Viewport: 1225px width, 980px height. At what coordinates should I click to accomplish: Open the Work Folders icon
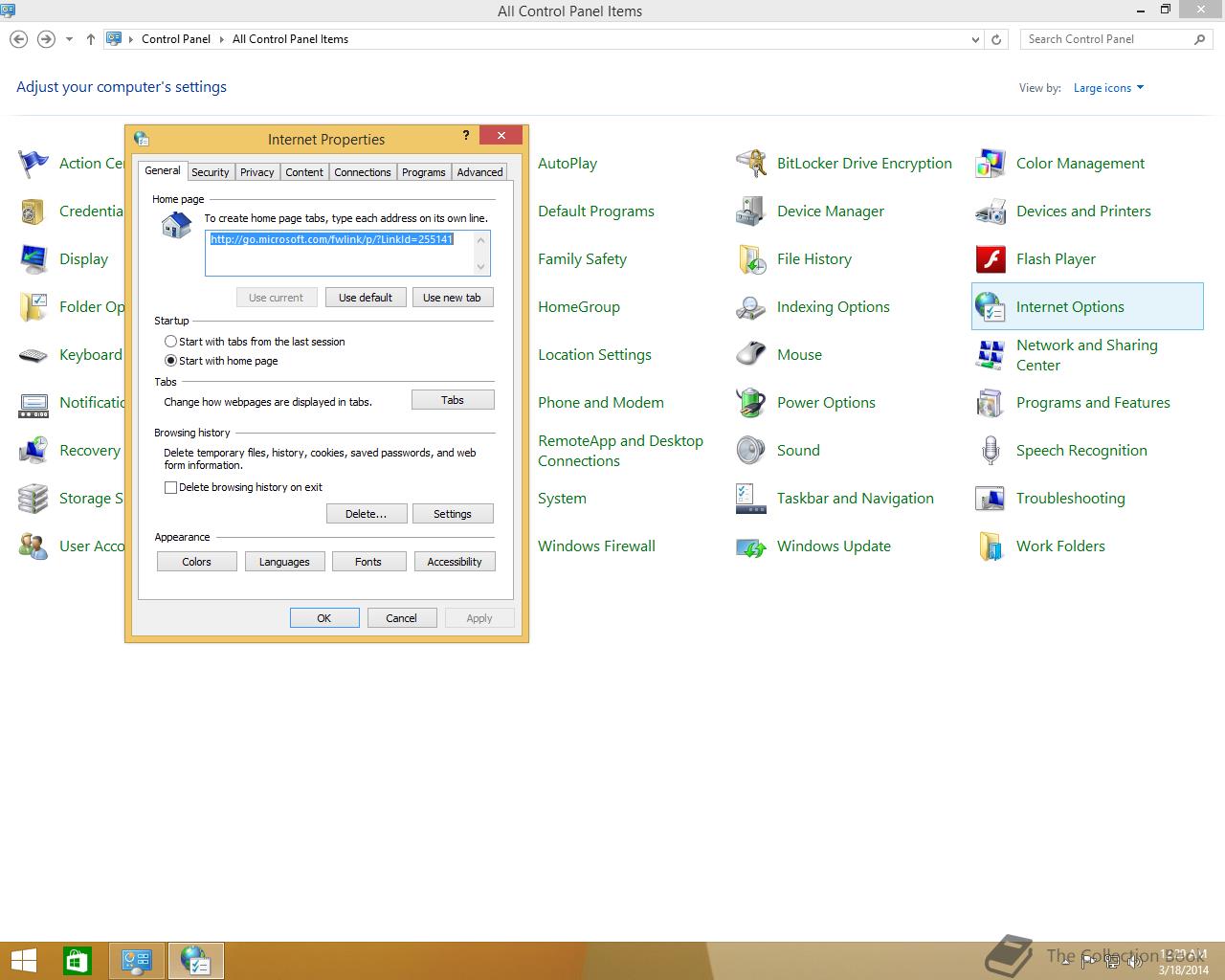[991, 546]
